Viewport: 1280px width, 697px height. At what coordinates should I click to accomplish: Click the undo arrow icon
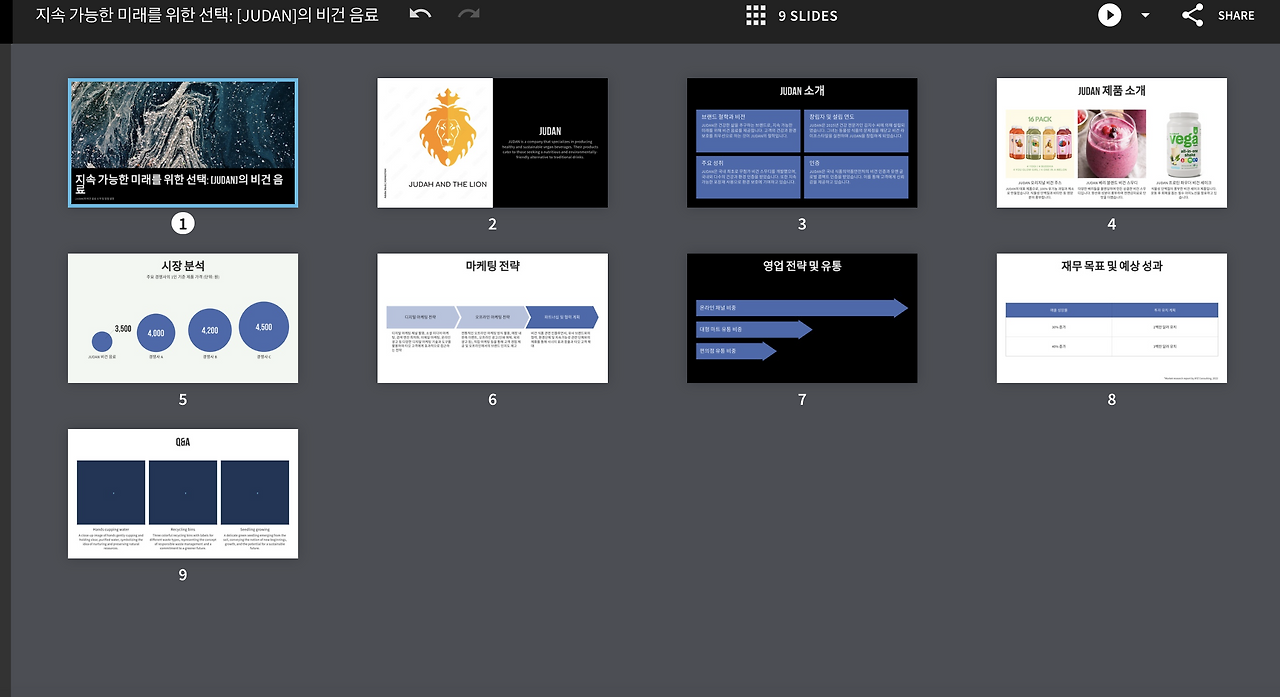tap(421, 14)
